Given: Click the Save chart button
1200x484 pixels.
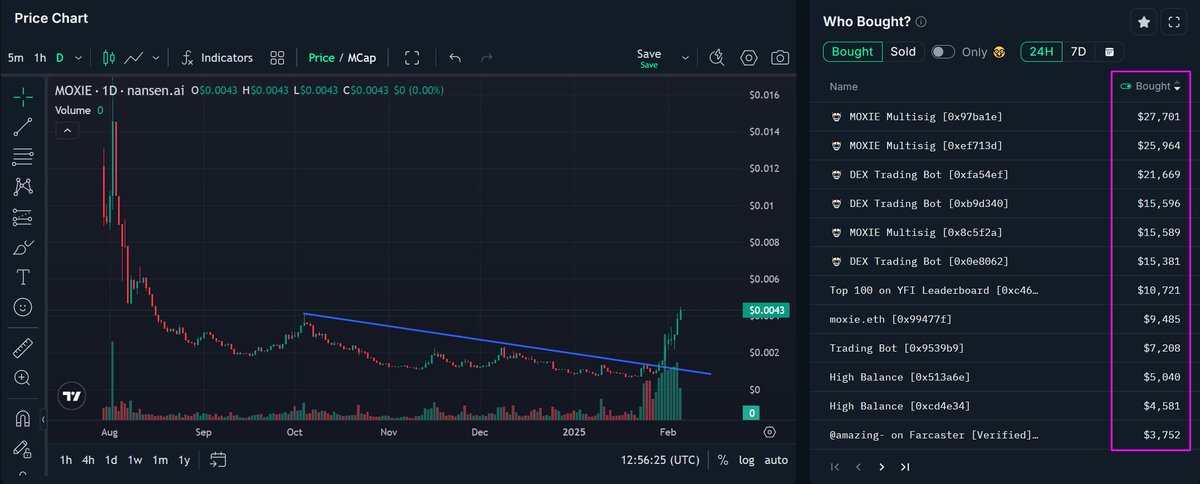Looking at the screenshot, I should point(649,57).
